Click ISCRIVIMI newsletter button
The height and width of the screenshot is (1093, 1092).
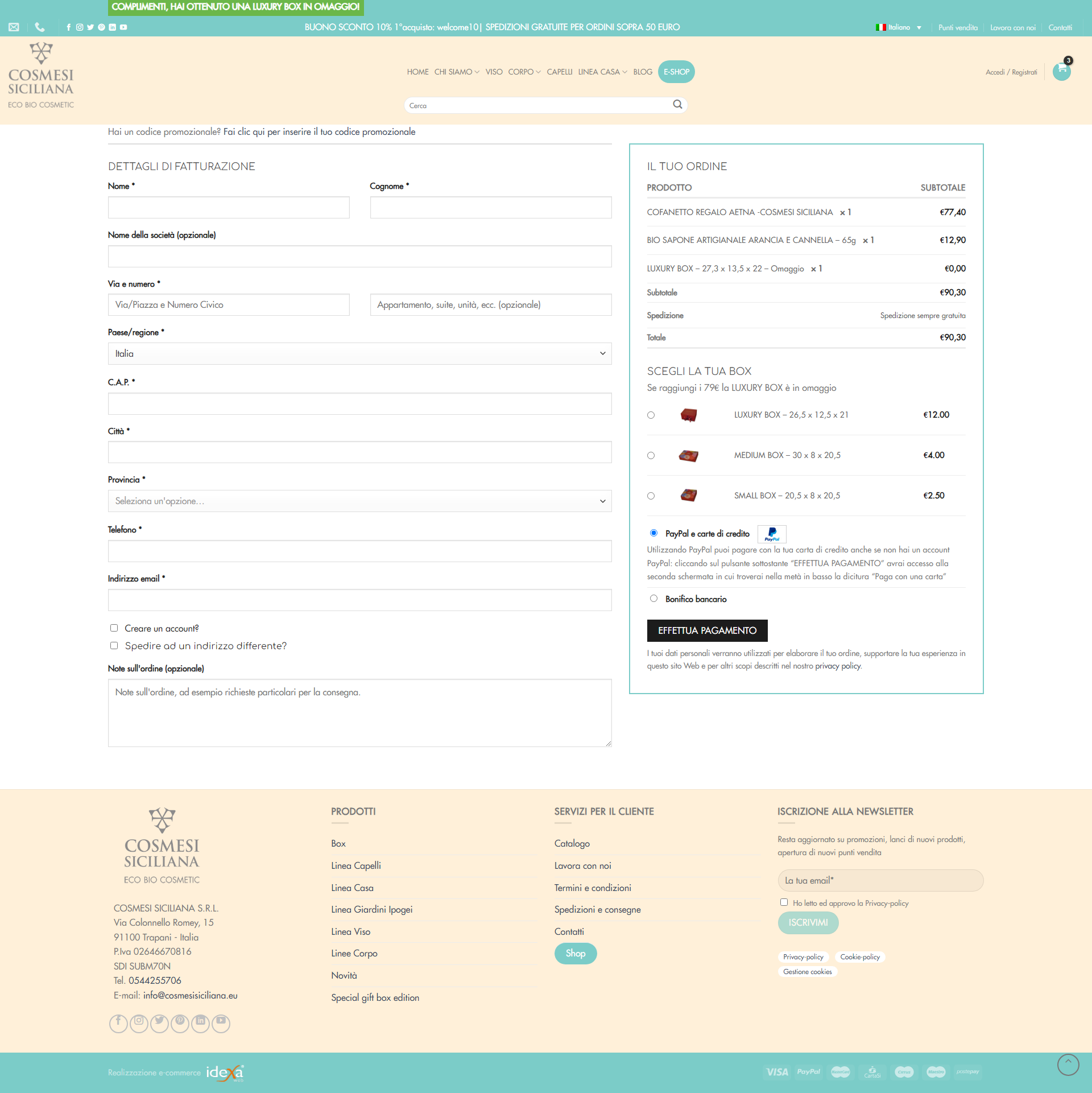(808, 922)
